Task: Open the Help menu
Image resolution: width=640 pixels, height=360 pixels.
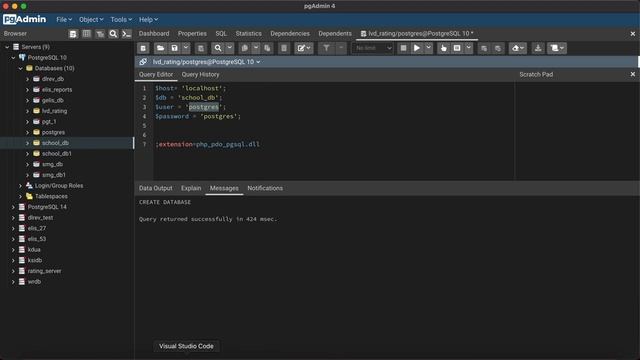Action: tap(148, 20)
